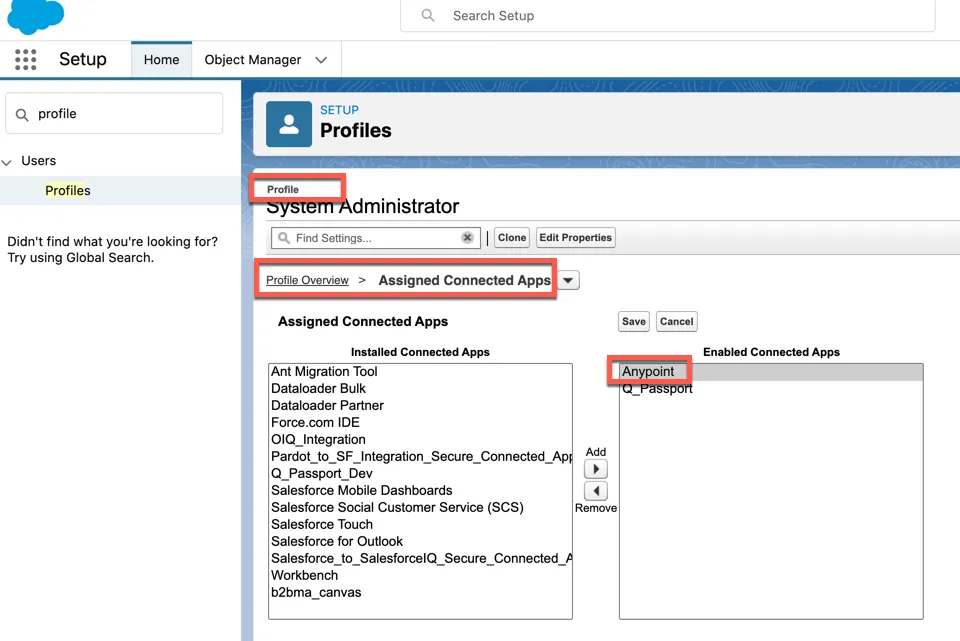Collapse the Users section
This screenshot has height=641, width=960.
click(x=7, y=162)
